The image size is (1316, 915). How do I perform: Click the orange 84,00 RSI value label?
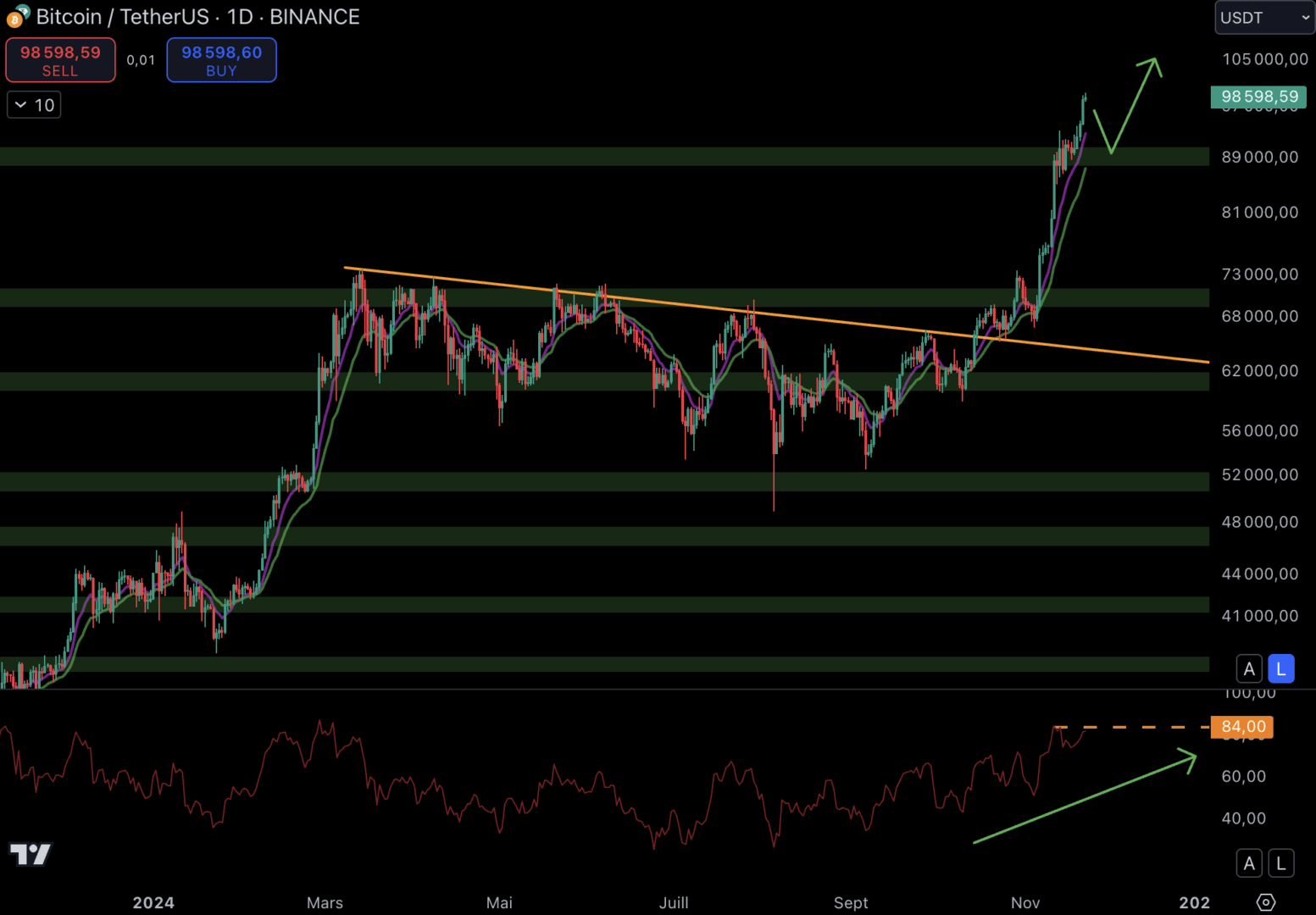tap(1242, 727)
